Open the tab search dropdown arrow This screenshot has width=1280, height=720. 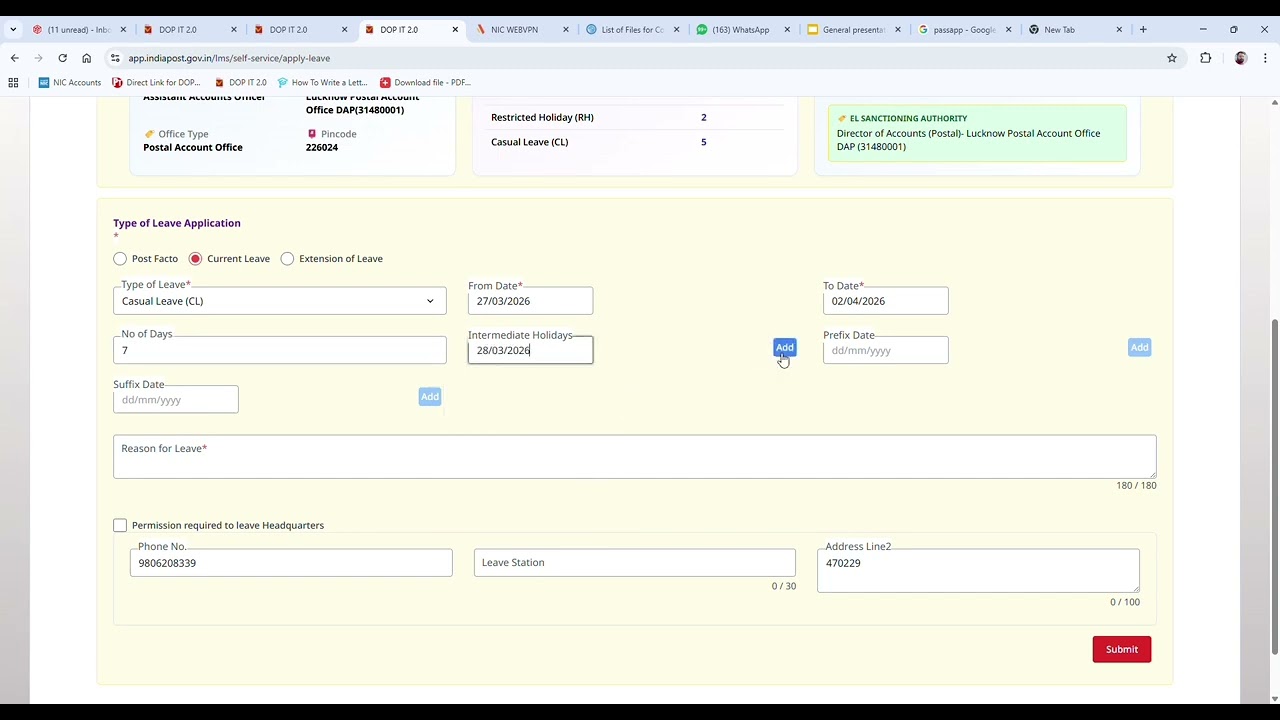(13, 30)
